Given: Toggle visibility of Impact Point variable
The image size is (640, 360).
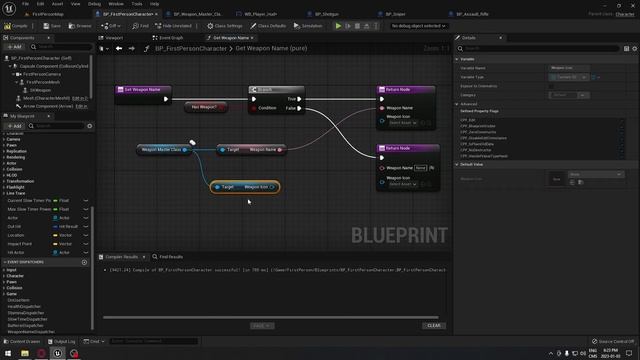Looking at the screenshot, I should coord(86,244).
